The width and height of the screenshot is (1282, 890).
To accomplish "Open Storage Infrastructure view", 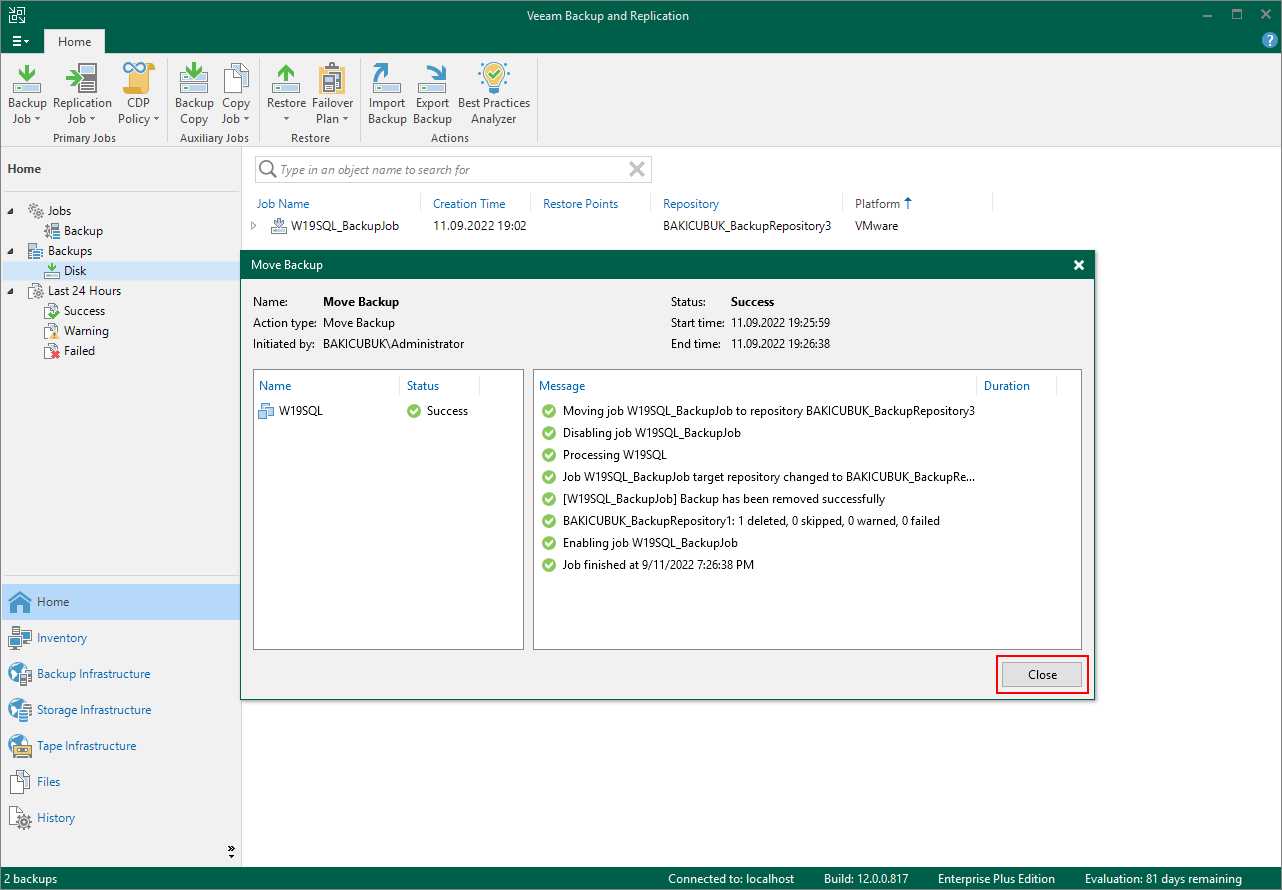I will point(94,710).
